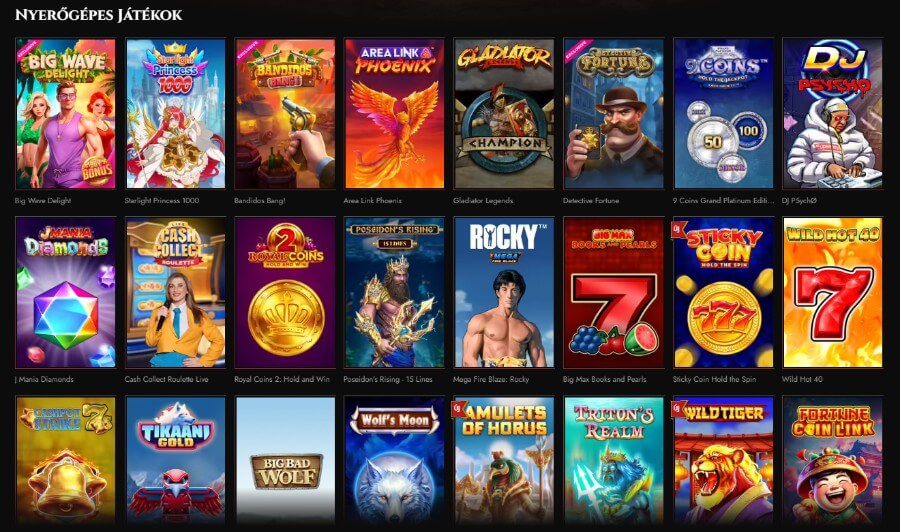Open the Tikaani Gold game tile

pyautogui.click(x=175, y=459)
